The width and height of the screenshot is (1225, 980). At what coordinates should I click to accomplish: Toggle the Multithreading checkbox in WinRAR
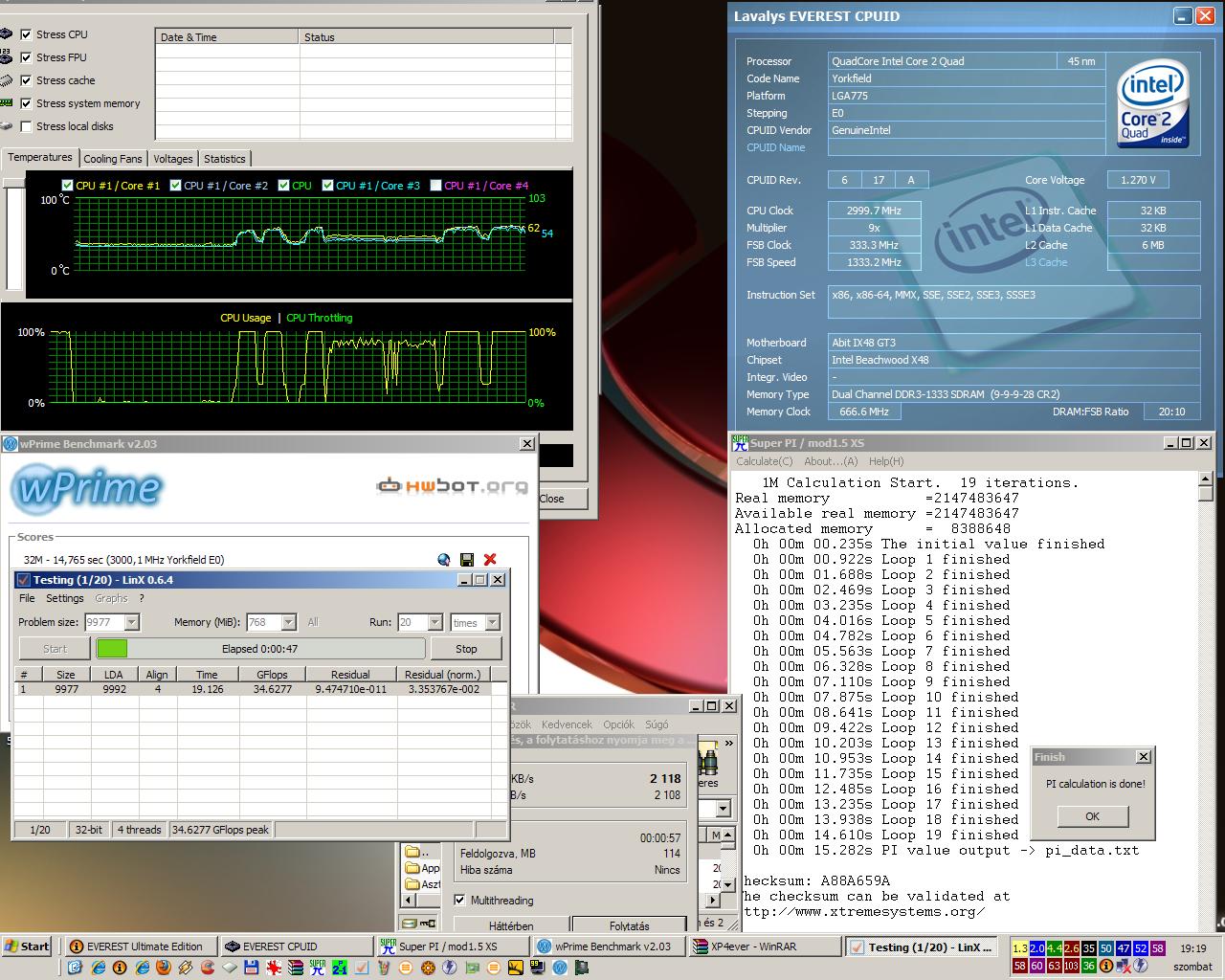coord(459,901)
